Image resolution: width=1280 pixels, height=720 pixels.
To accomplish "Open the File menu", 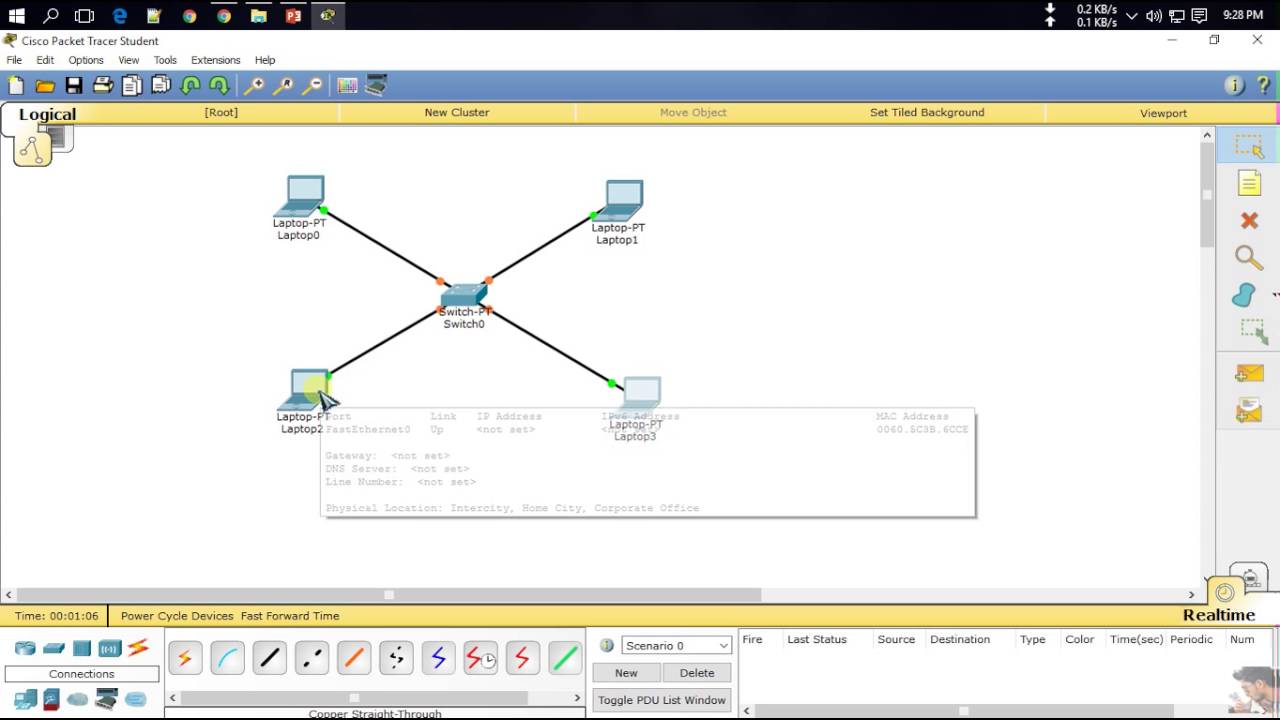I will [x=14, y=60].
